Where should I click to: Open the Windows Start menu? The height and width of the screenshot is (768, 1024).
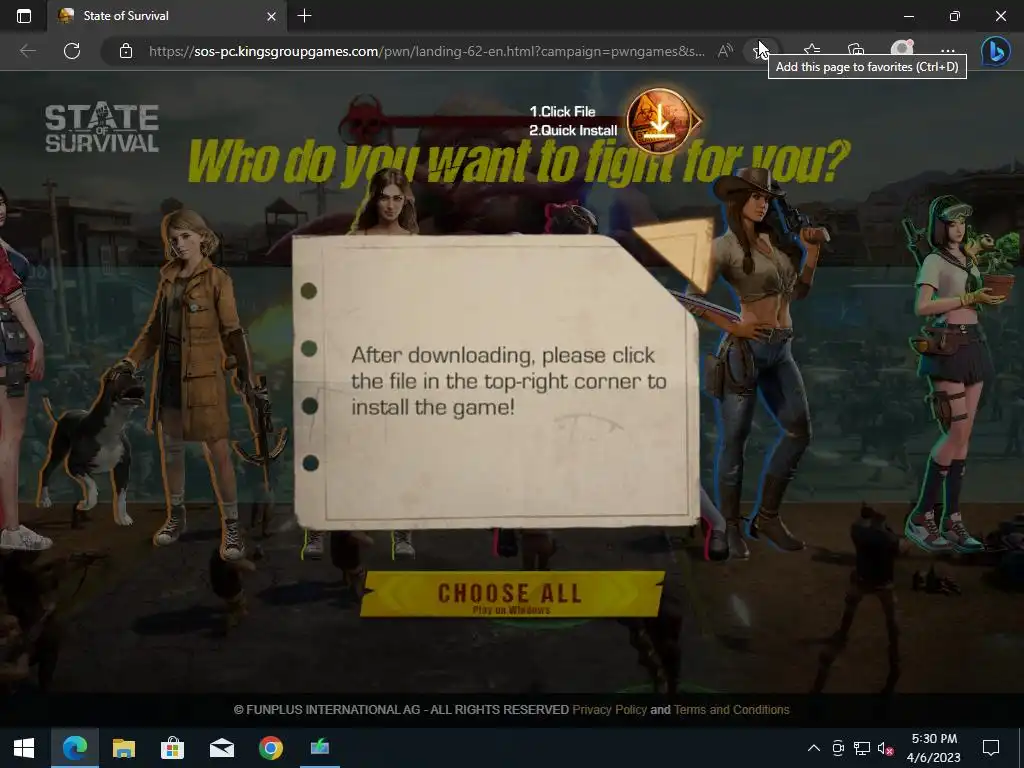[x=24, y=748]
